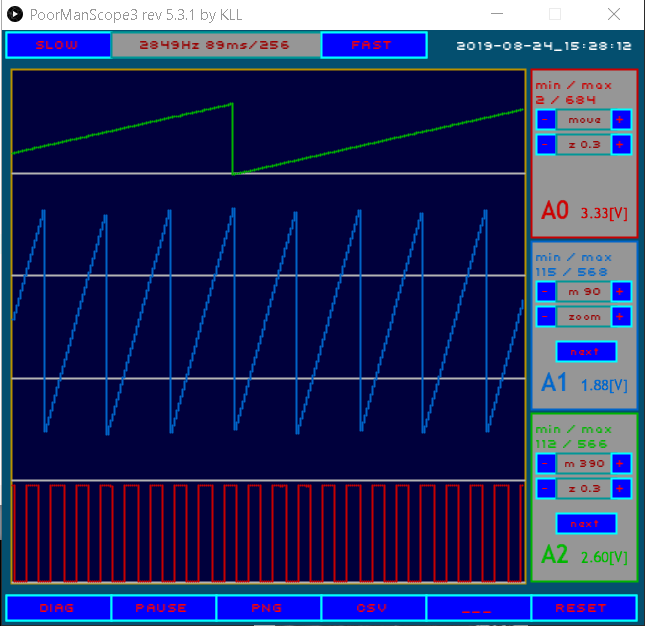645x626 pixels.
Task: Increase A0 zoom with the z 0.3 plus button
Action: click(621, 145)
